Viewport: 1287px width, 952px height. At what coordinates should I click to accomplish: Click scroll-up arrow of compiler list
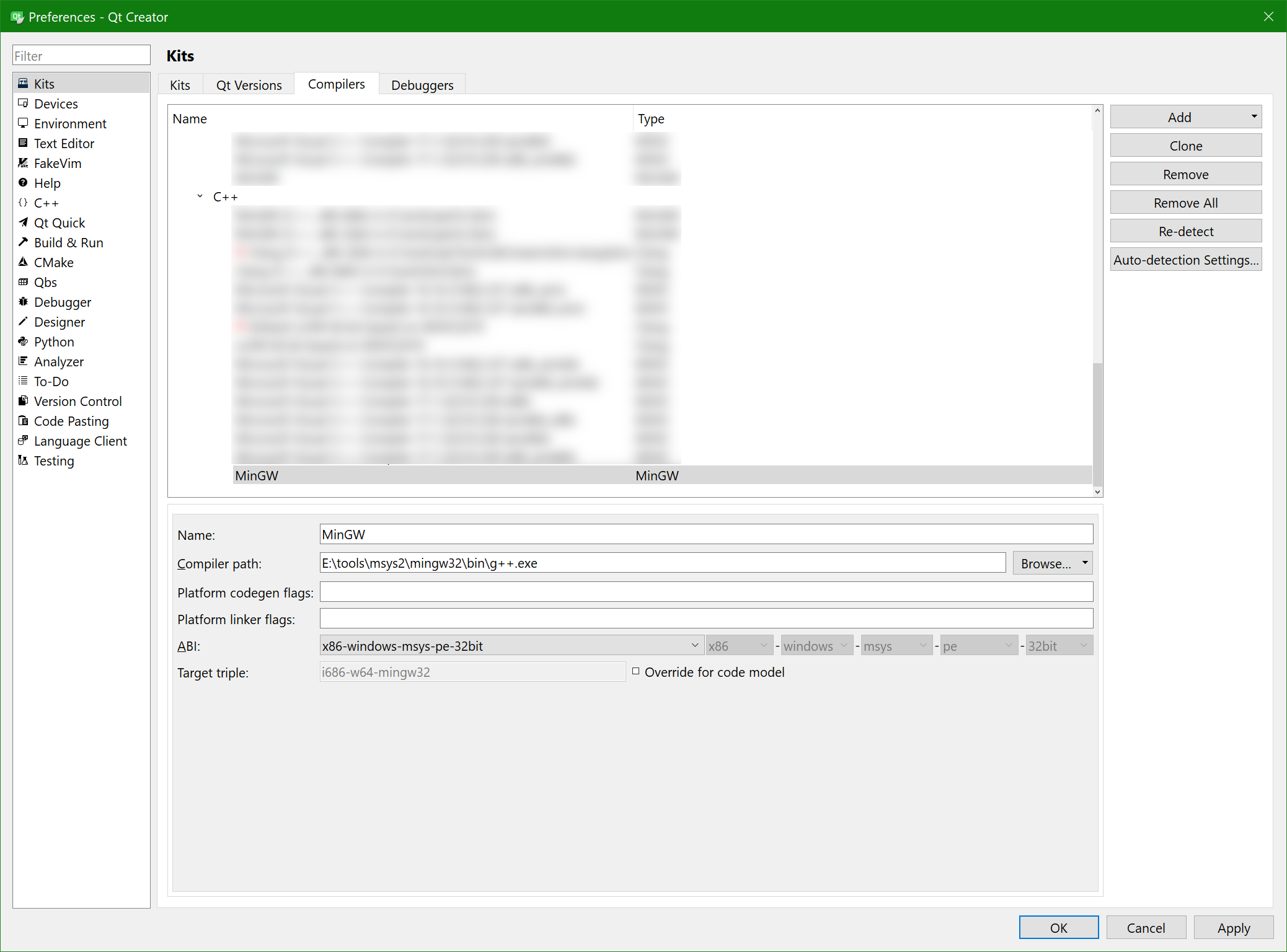[1097, 110]
